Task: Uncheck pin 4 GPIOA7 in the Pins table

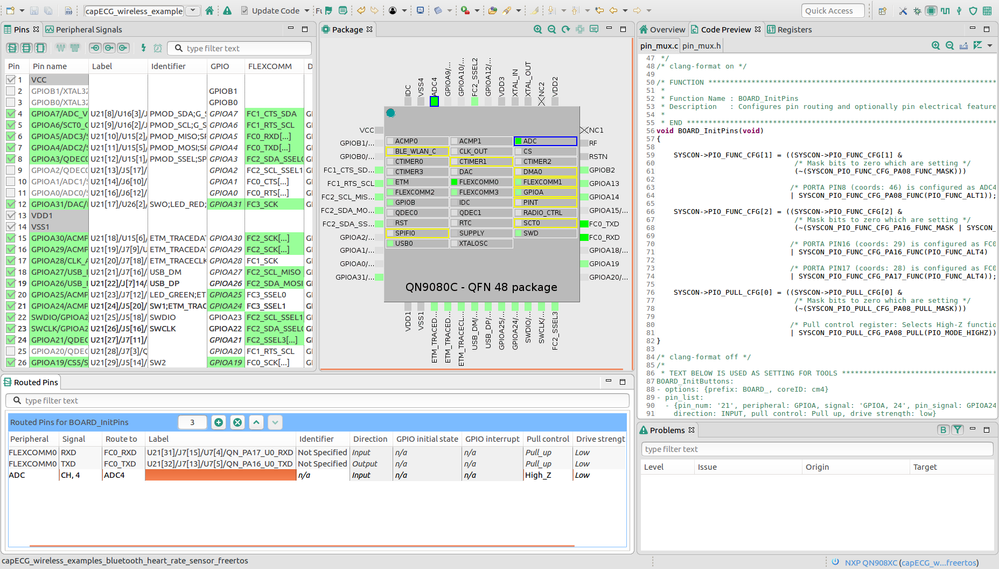Action: 11,114
